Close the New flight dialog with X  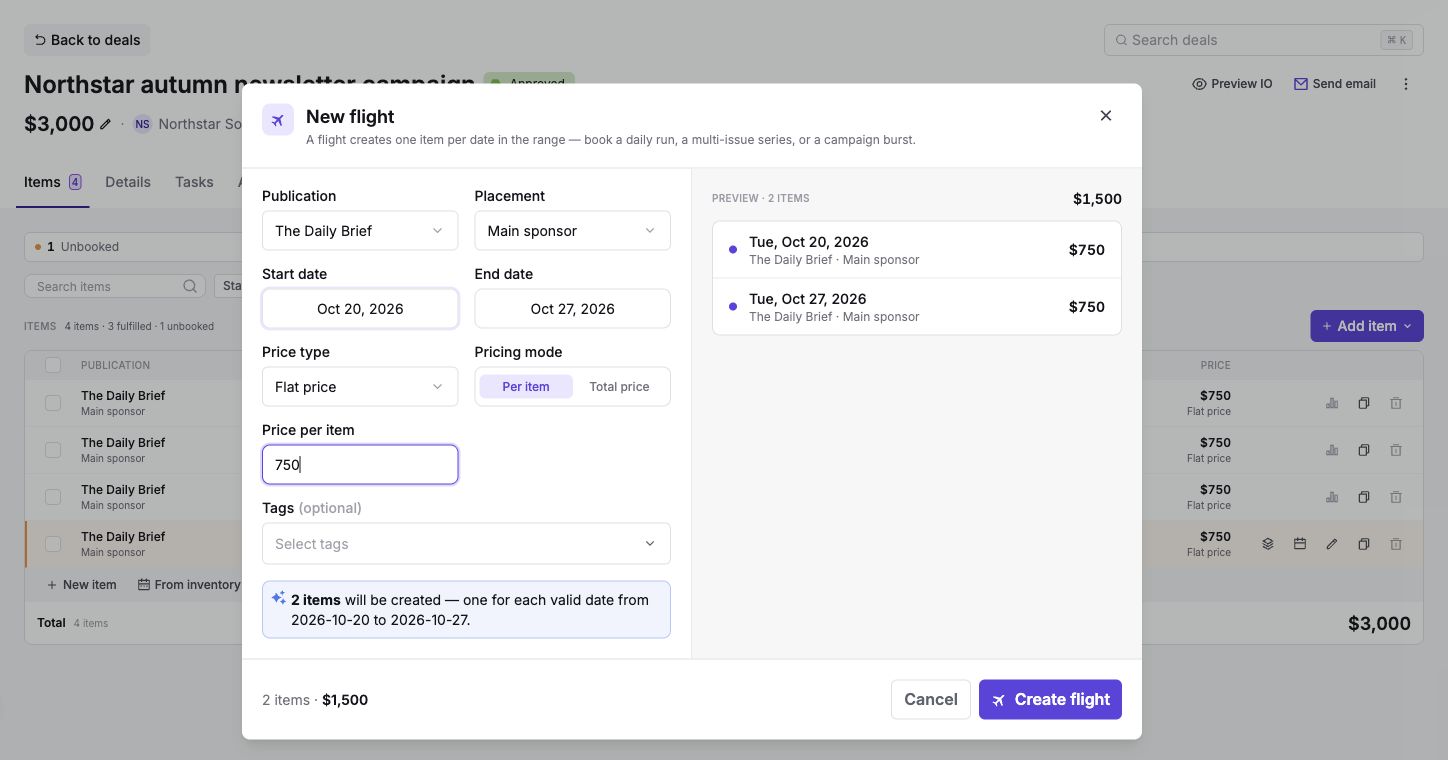(x=1106, y=115)
